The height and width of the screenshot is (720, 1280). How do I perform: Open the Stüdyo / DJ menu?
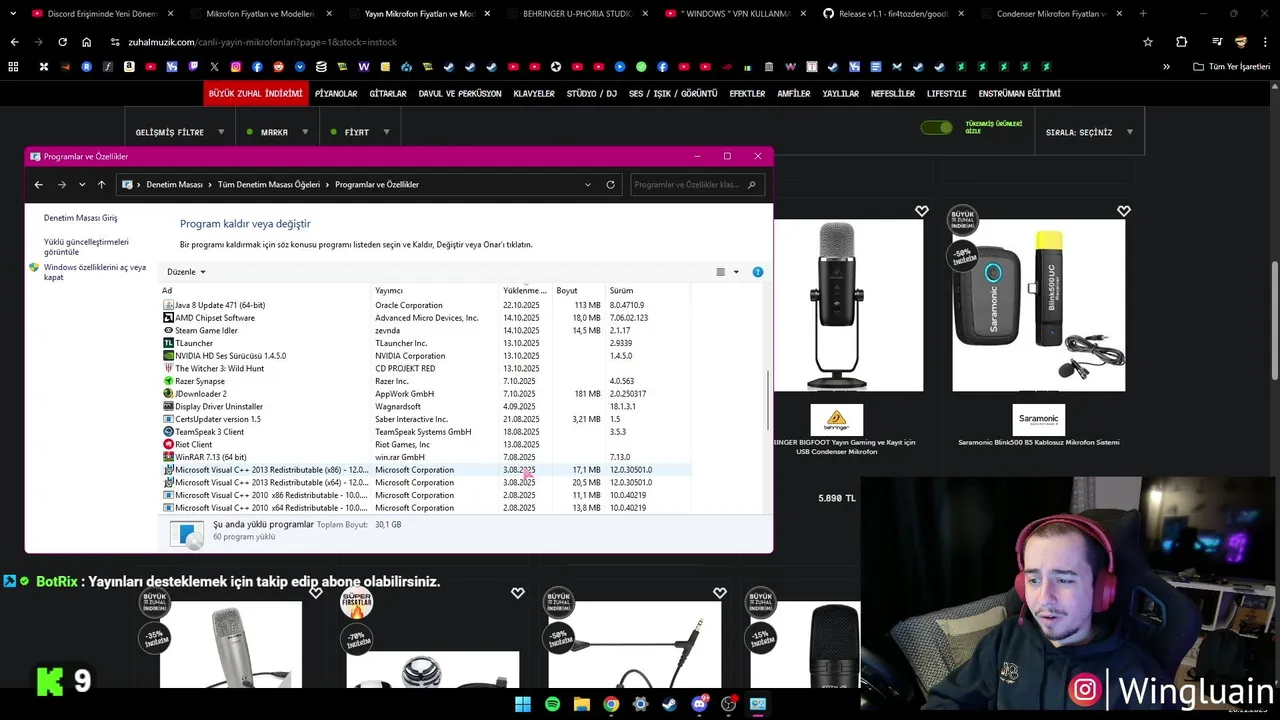click(x=592, y=94)
